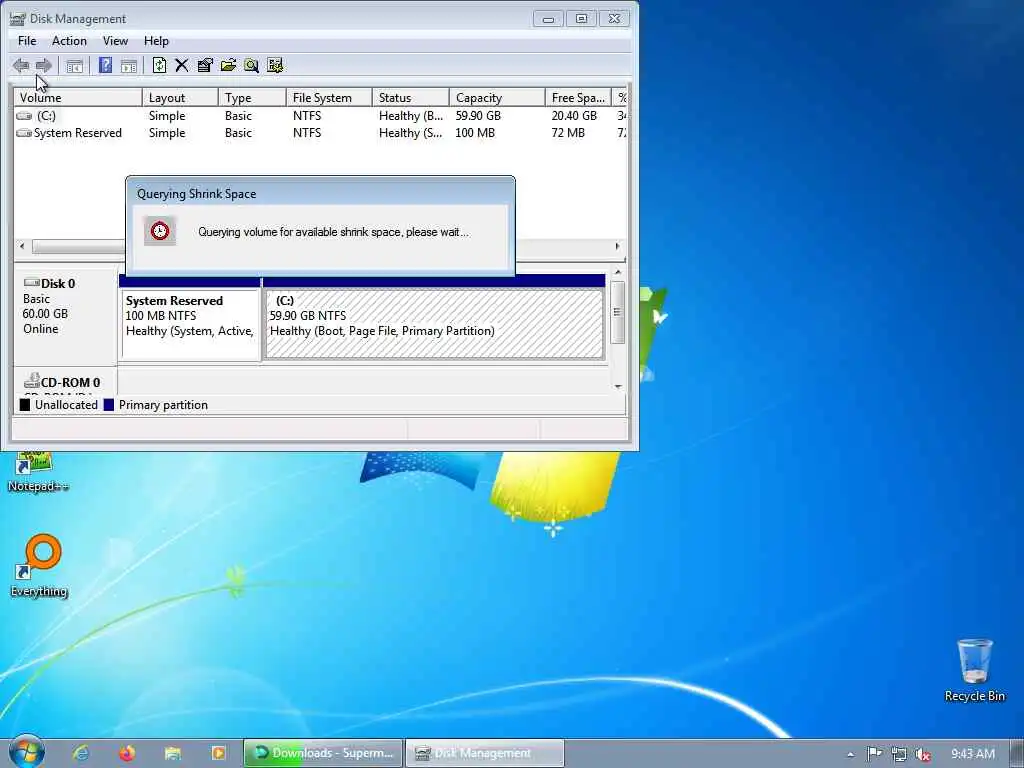Open the View menu
This screenshot has height=768, width=1024.
pos(115,40)
